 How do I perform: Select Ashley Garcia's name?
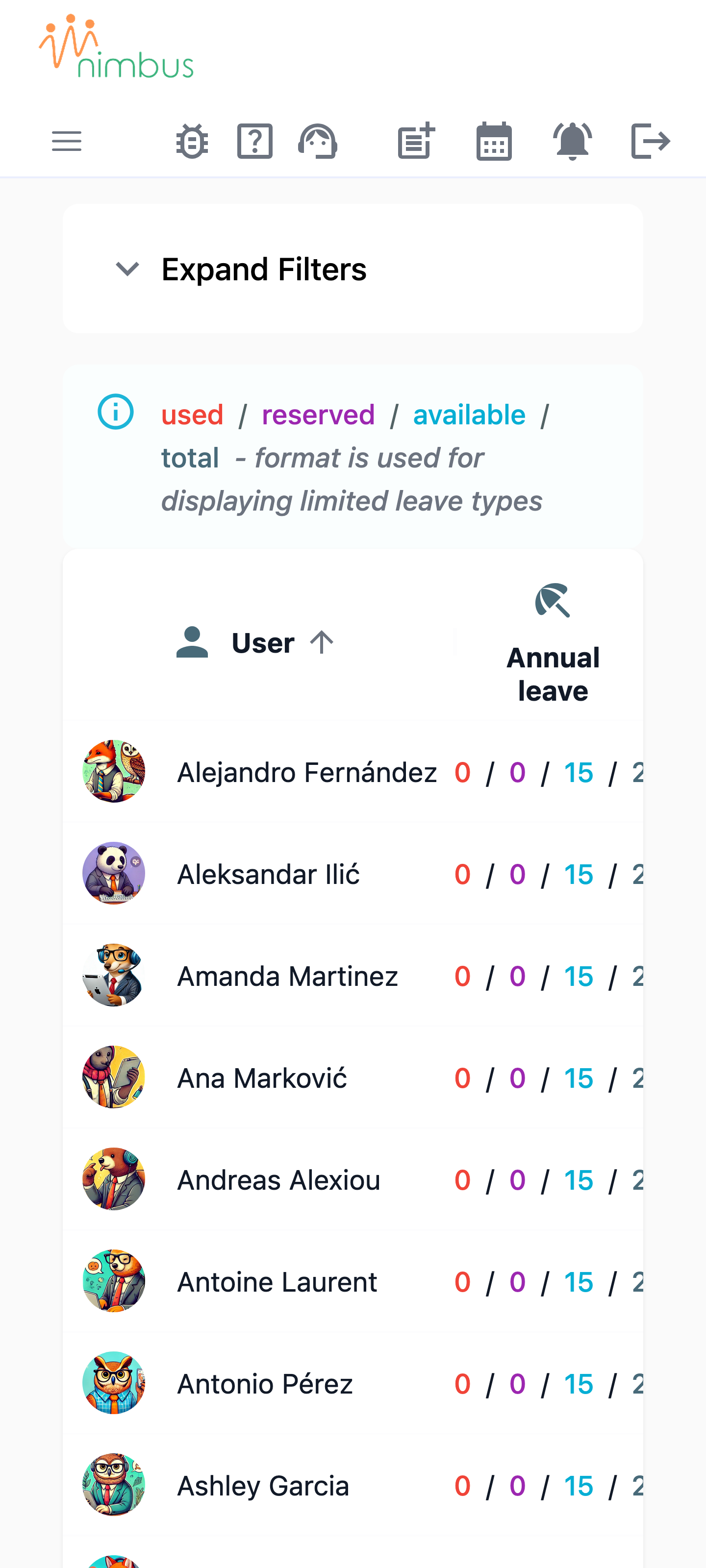[263, 1485]
